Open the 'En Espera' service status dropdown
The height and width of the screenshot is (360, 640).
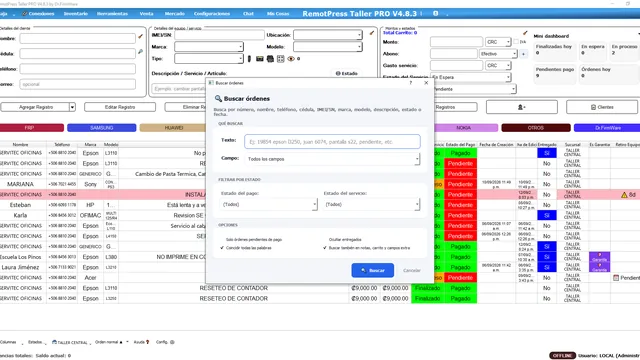click(471, 77)
